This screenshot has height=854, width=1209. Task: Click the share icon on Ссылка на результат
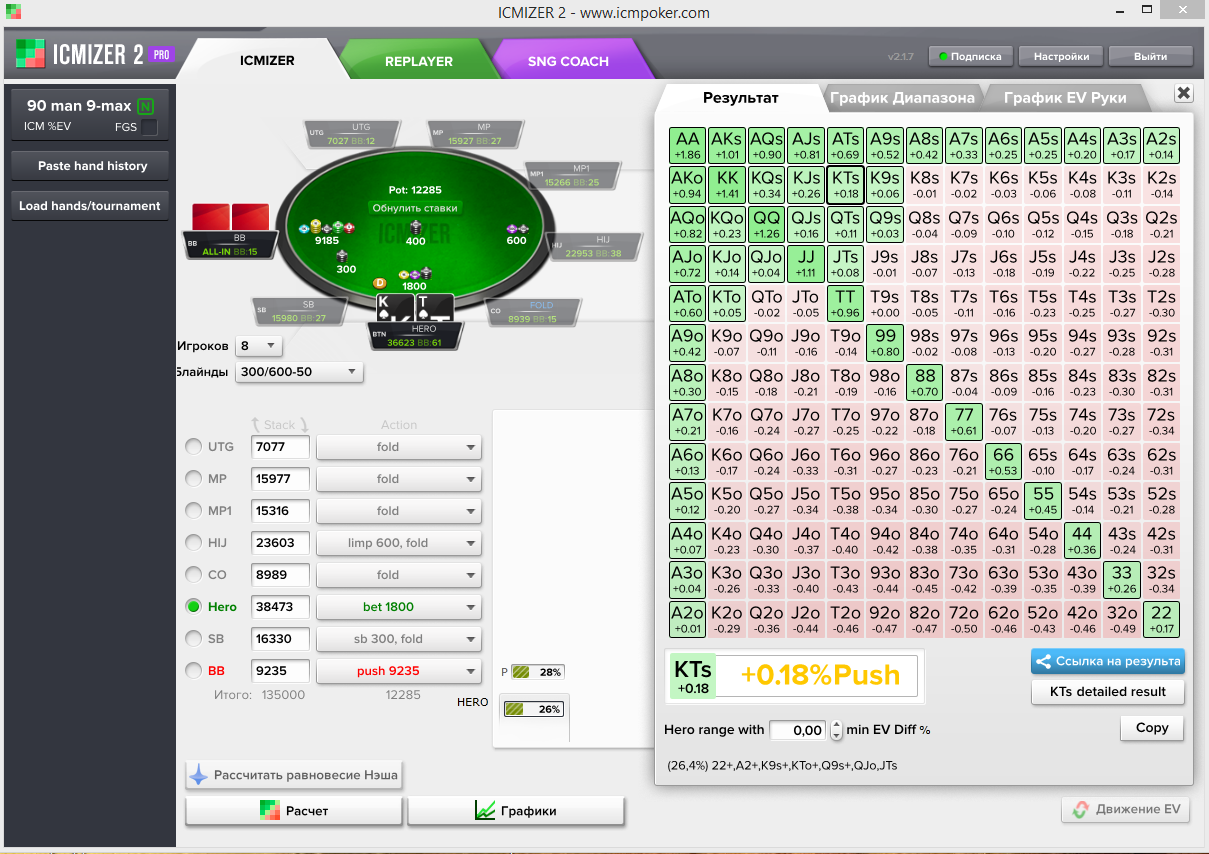pyautogui.click(x=1043, y=661)
